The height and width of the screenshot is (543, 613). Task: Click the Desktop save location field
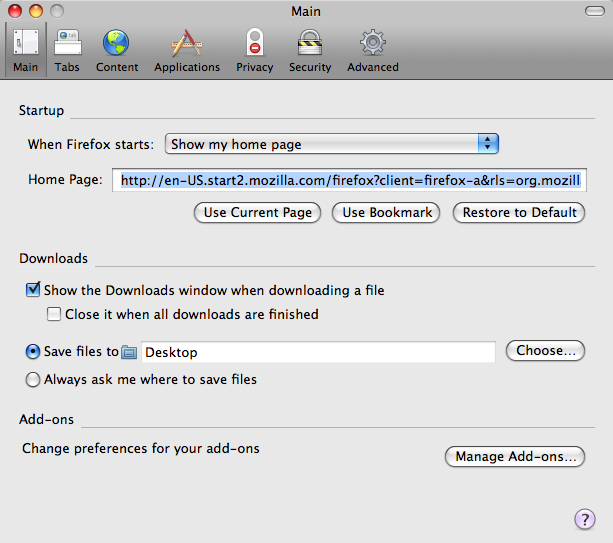tap(318, 352)
